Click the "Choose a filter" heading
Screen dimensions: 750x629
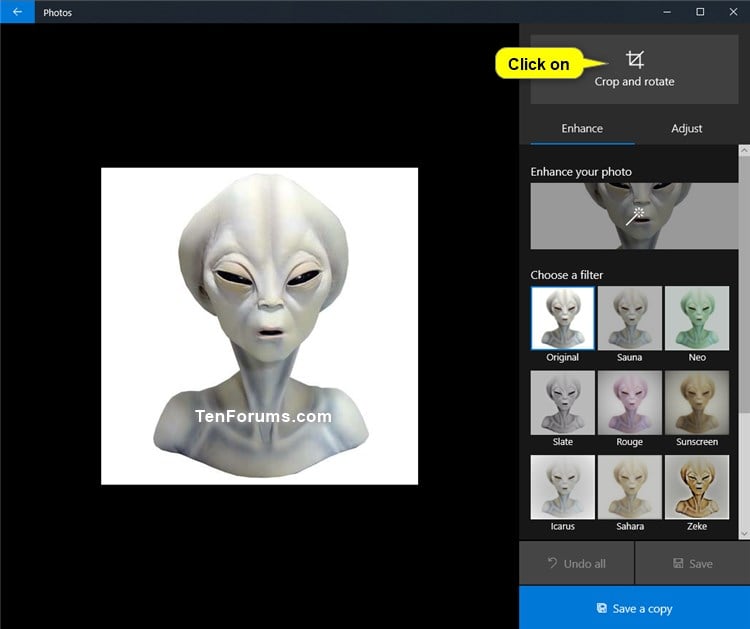pos(566,275)
